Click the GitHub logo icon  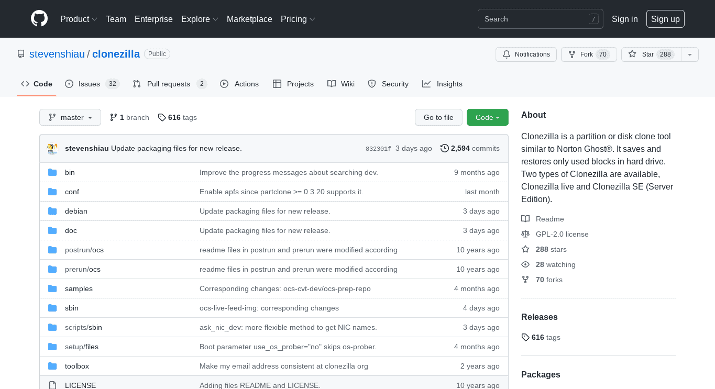tap(39, 19)
